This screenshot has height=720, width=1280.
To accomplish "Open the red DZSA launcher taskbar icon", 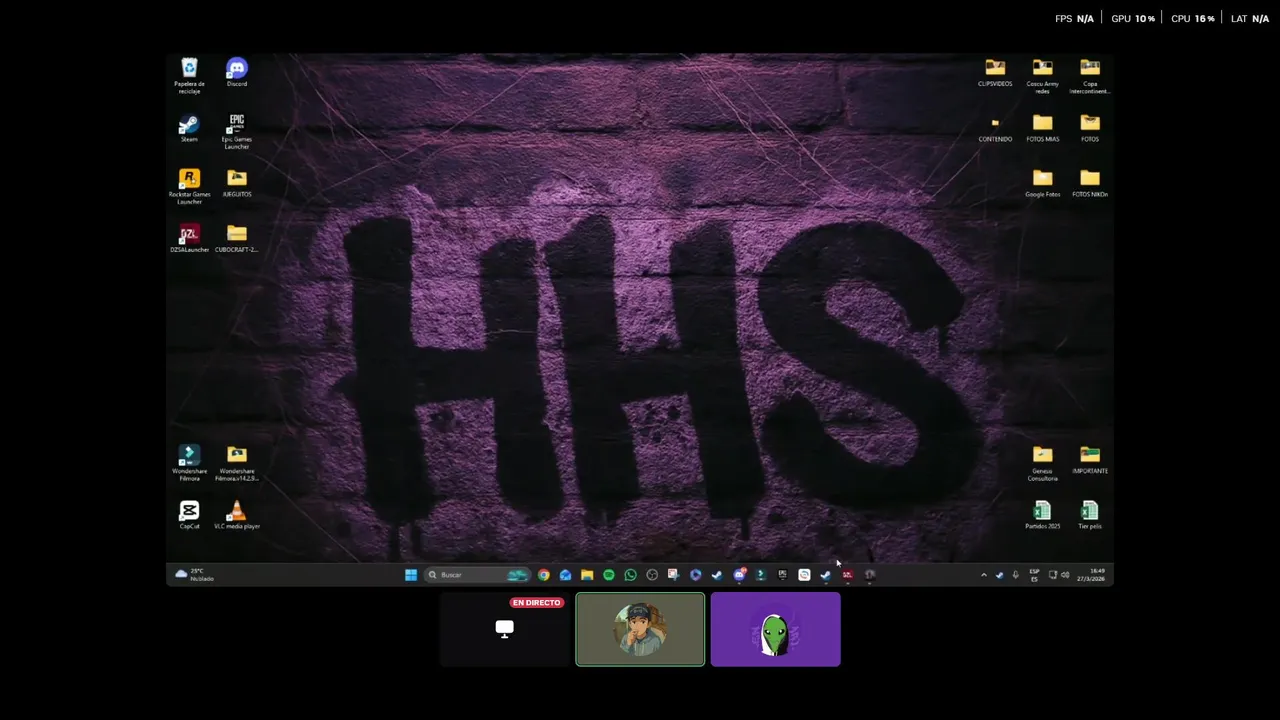I will pyautogui.click(x=847, y=575).
